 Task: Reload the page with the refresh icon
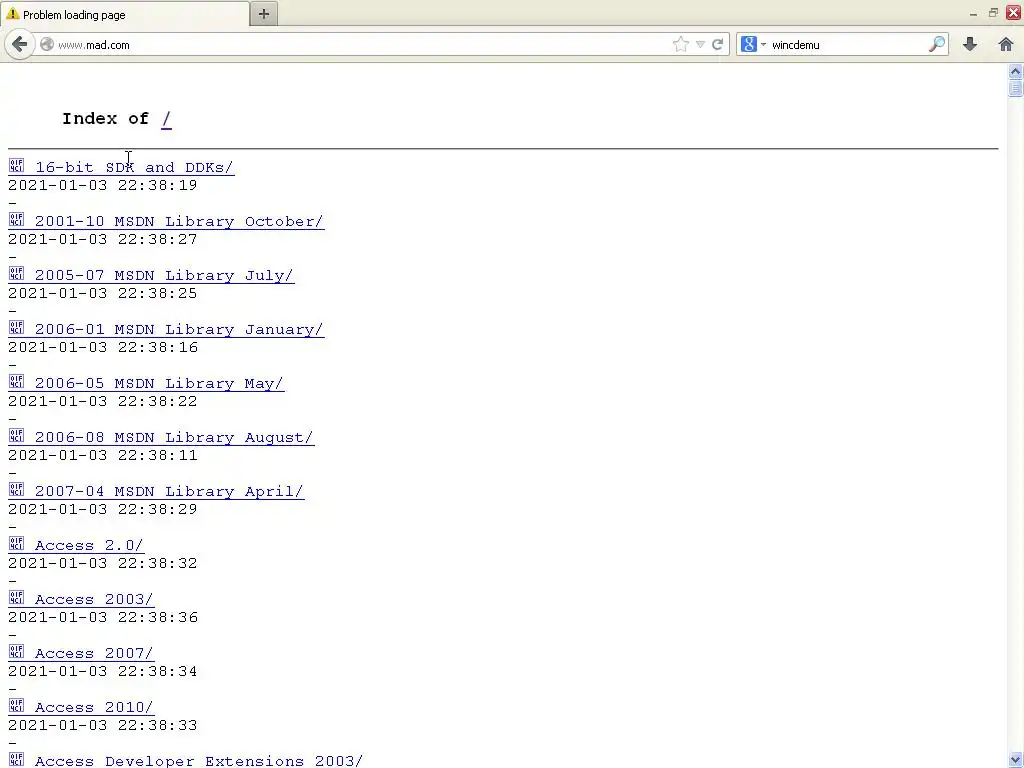tap(717, 44)
